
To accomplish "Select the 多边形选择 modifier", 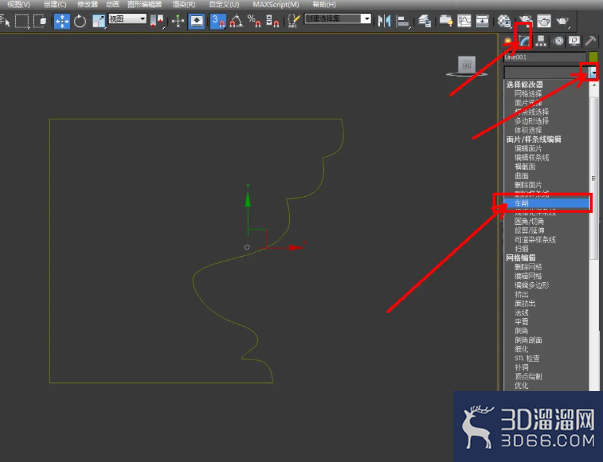I will click(x=532, y=121).
